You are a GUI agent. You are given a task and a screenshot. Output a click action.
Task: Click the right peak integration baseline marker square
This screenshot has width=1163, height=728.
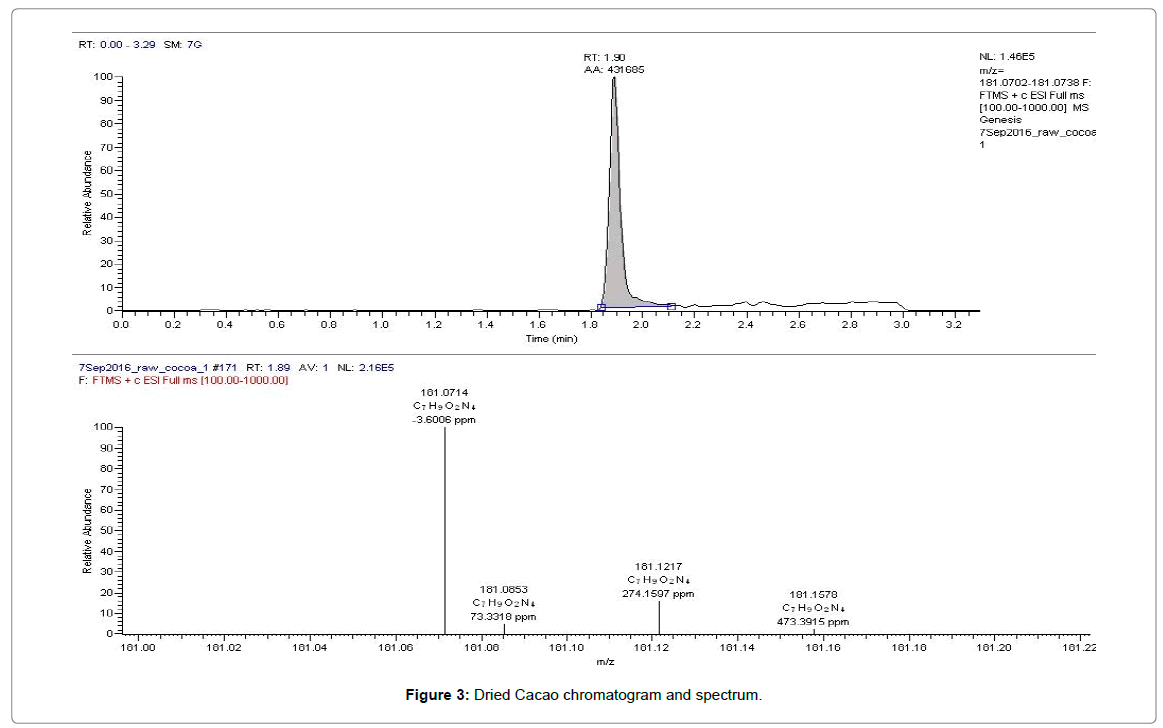671,306
